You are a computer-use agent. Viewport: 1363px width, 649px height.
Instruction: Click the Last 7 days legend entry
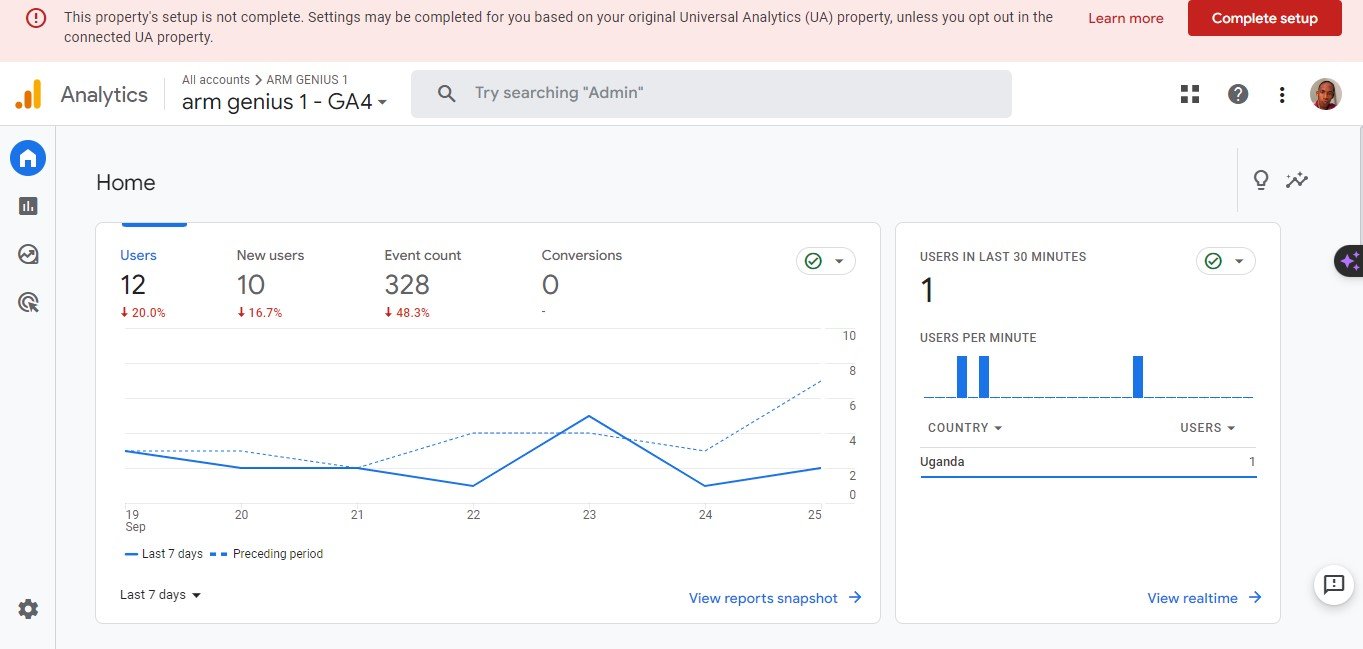click(x=163, y=554)
